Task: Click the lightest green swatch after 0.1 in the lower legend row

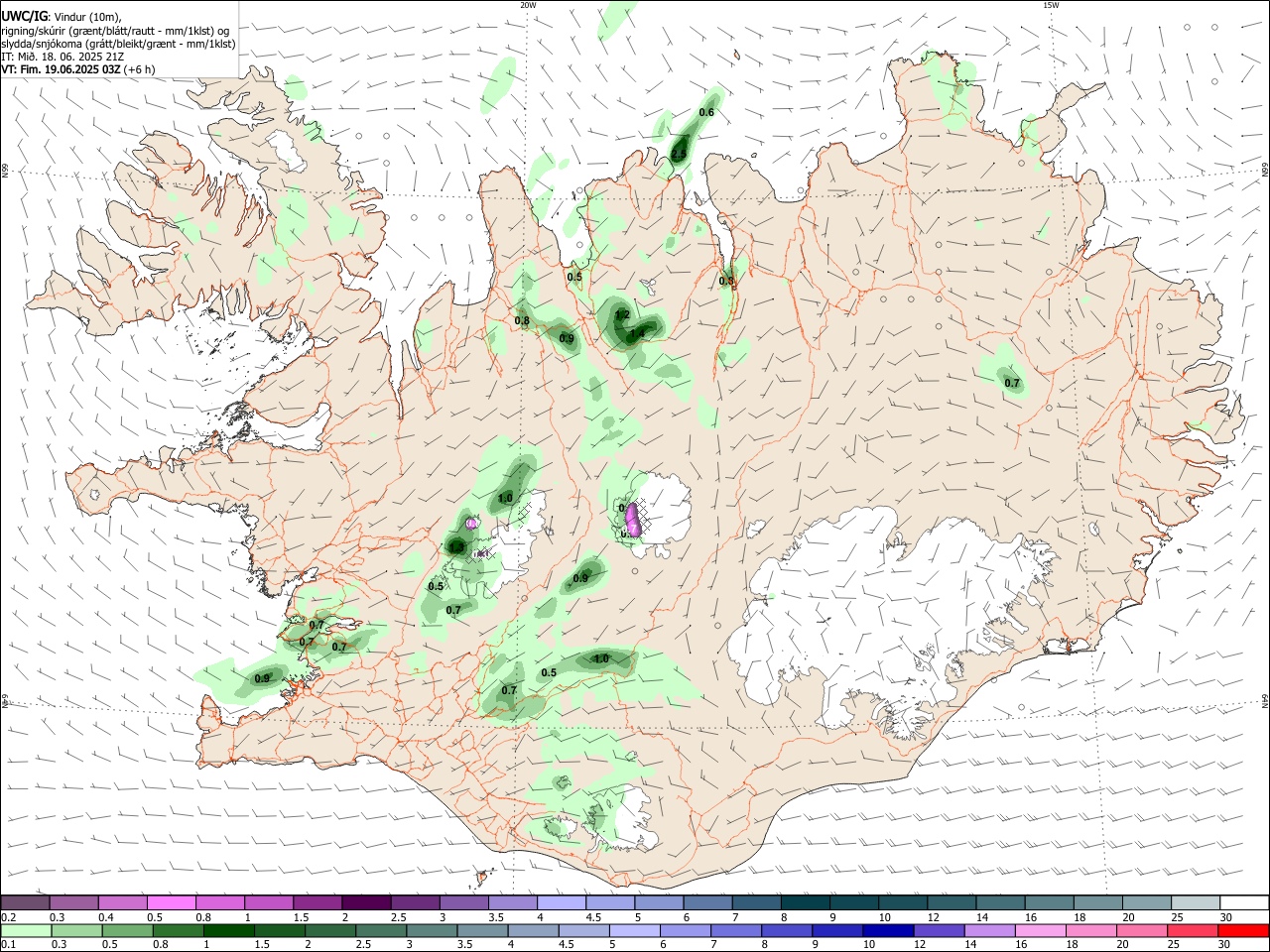Action: [x=25, y=930]
